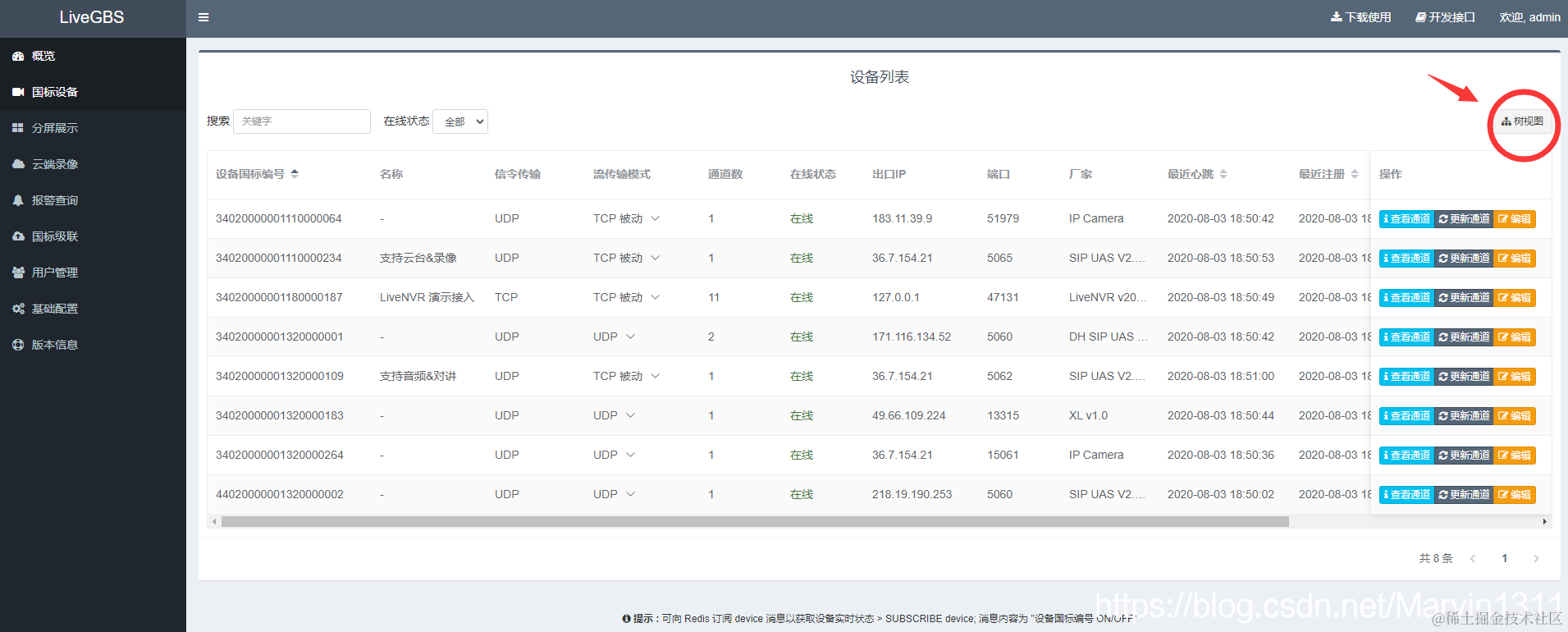View channels for 支持云台&录像 device
The height and width of the screenshot is (632, 1568).
pyautogui.click(x=1406, y=259)
